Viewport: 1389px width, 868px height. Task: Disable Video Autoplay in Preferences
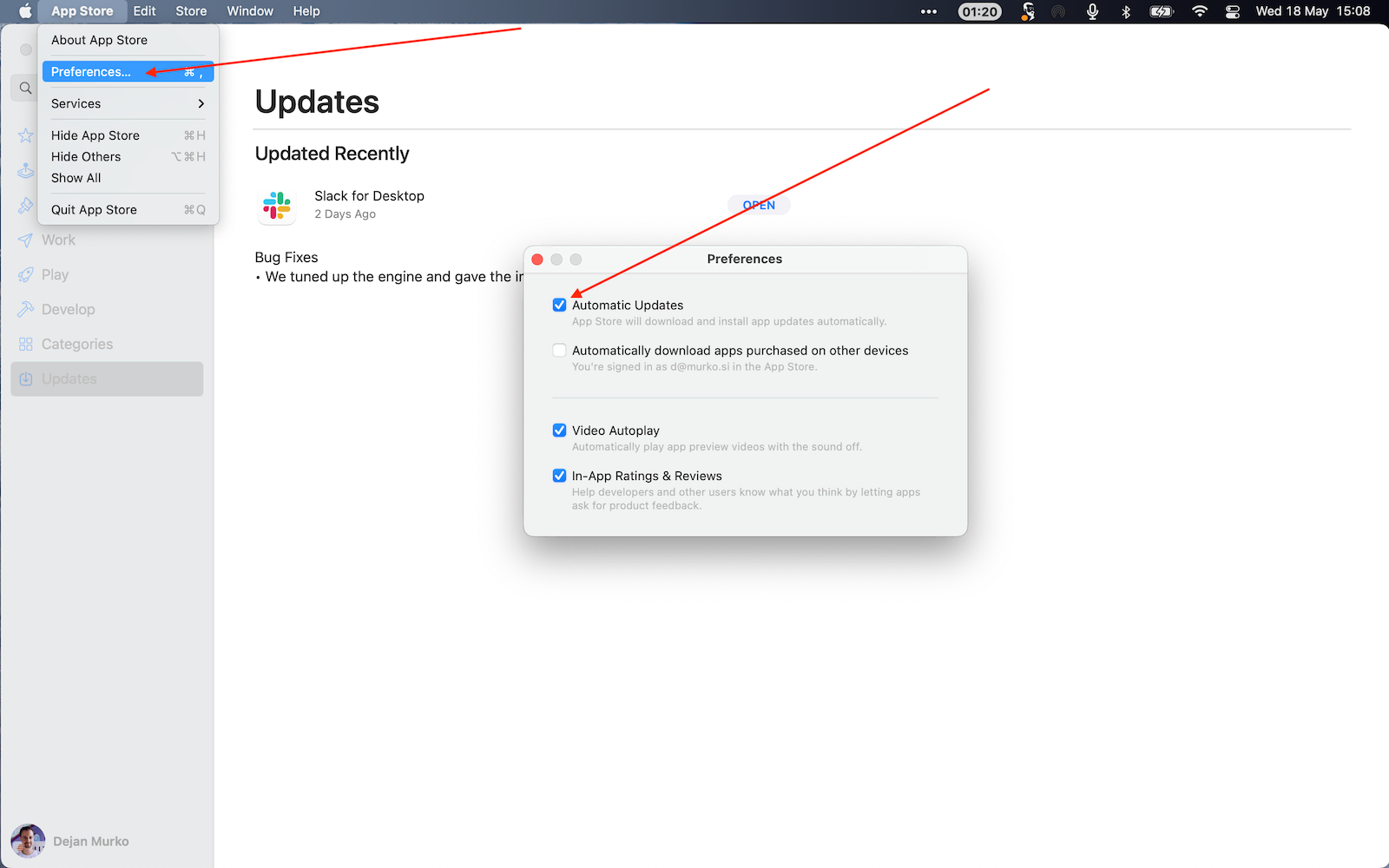559,430
